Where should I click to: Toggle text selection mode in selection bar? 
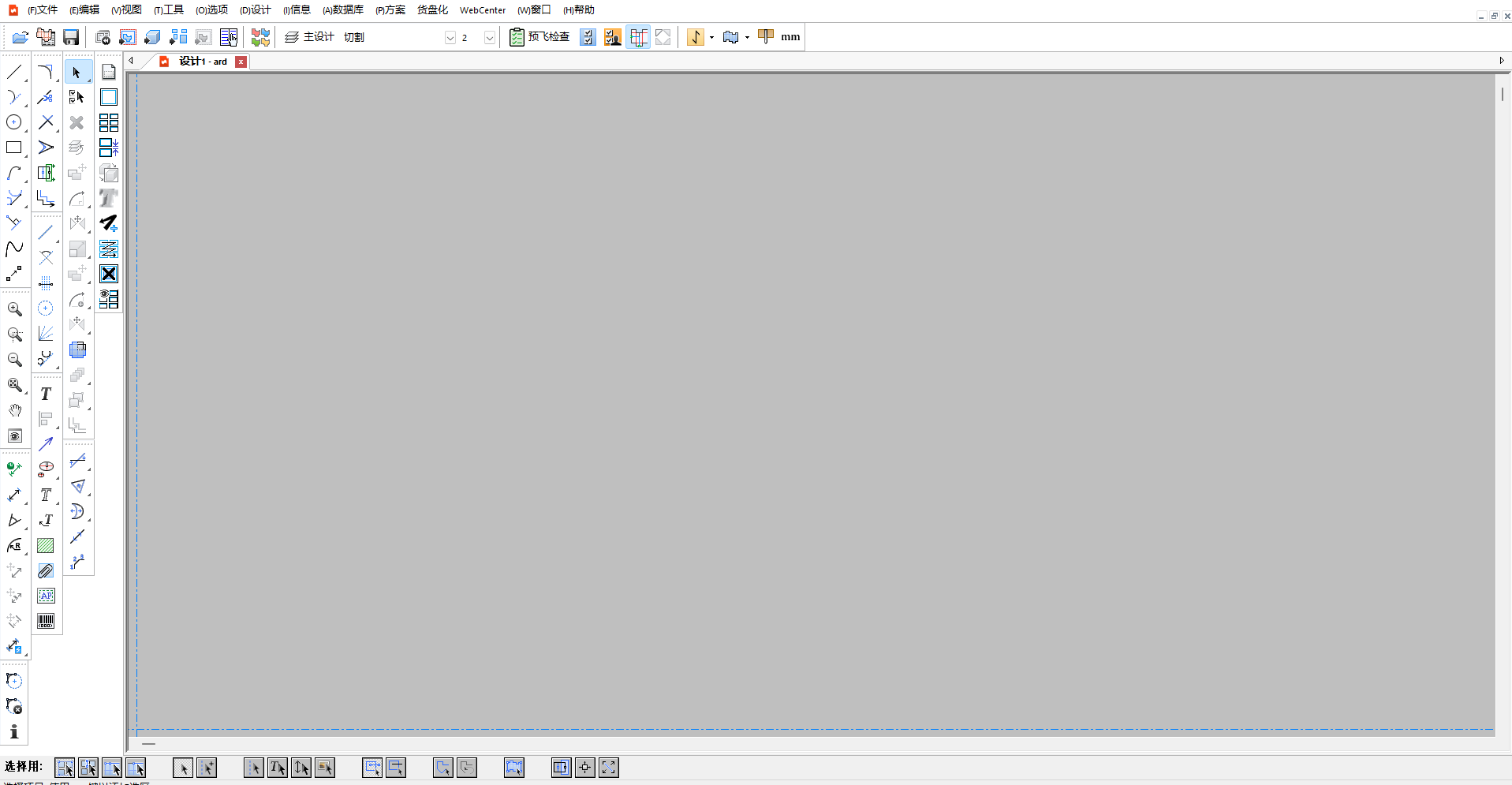coord(278,768)
